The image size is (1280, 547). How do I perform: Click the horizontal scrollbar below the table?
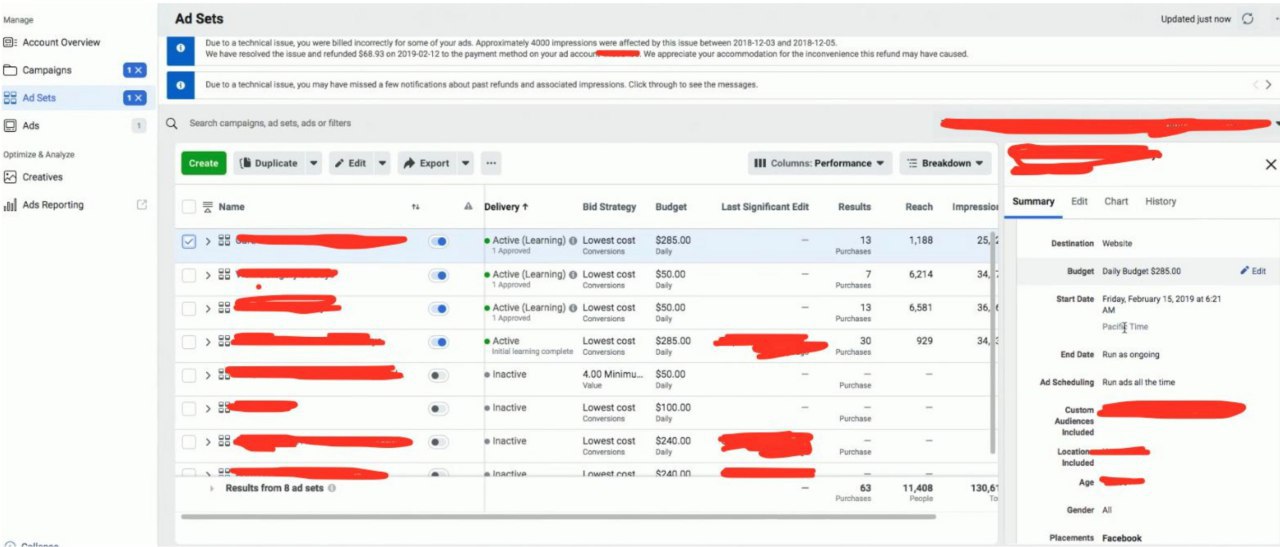558,517
